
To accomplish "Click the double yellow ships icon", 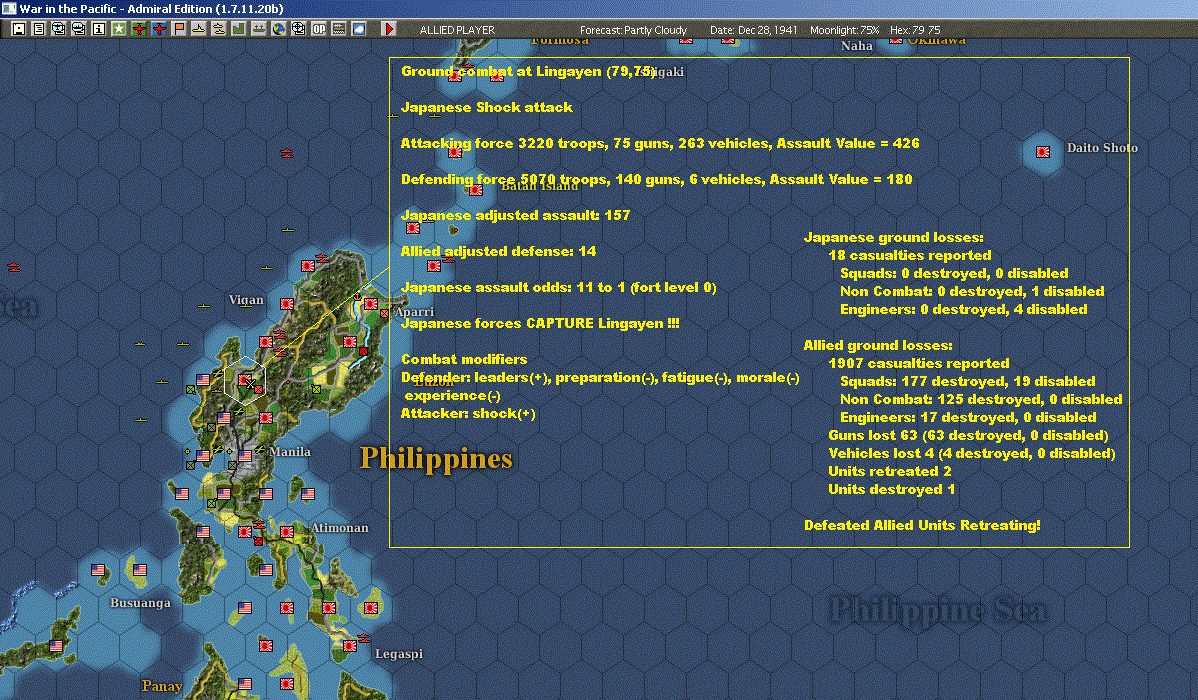I will click(219, 29).
